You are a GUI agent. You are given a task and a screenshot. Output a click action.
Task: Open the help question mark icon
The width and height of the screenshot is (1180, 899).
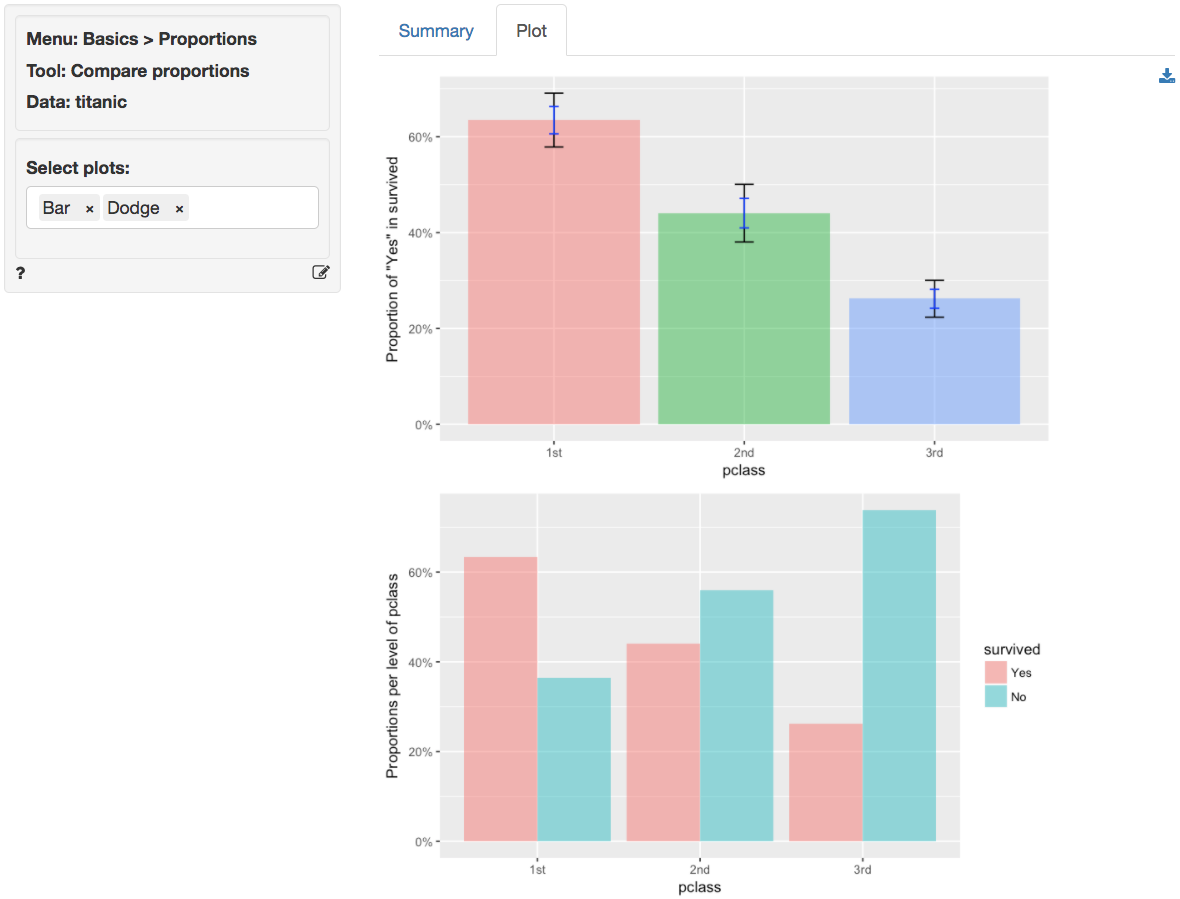(x=21, y=272)
